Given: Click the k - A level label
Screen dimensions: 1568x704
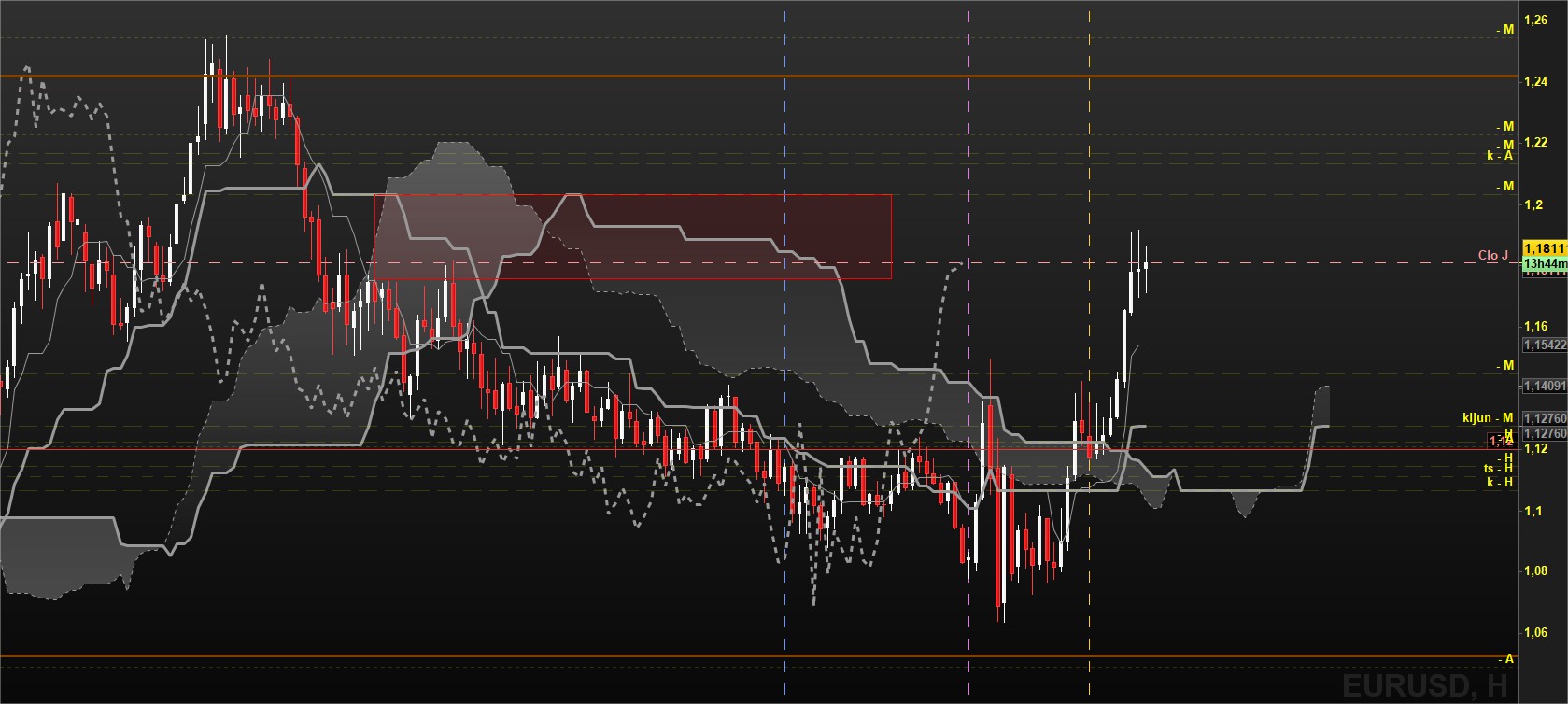Looking at the screenshot, I should (x=1500, y=156).
